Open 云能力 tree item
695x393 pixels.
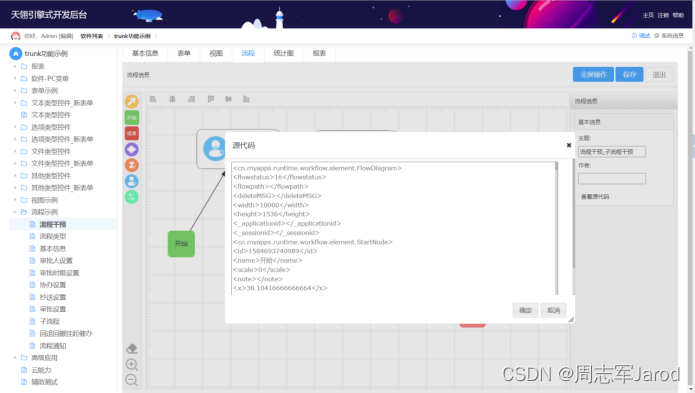41,370
